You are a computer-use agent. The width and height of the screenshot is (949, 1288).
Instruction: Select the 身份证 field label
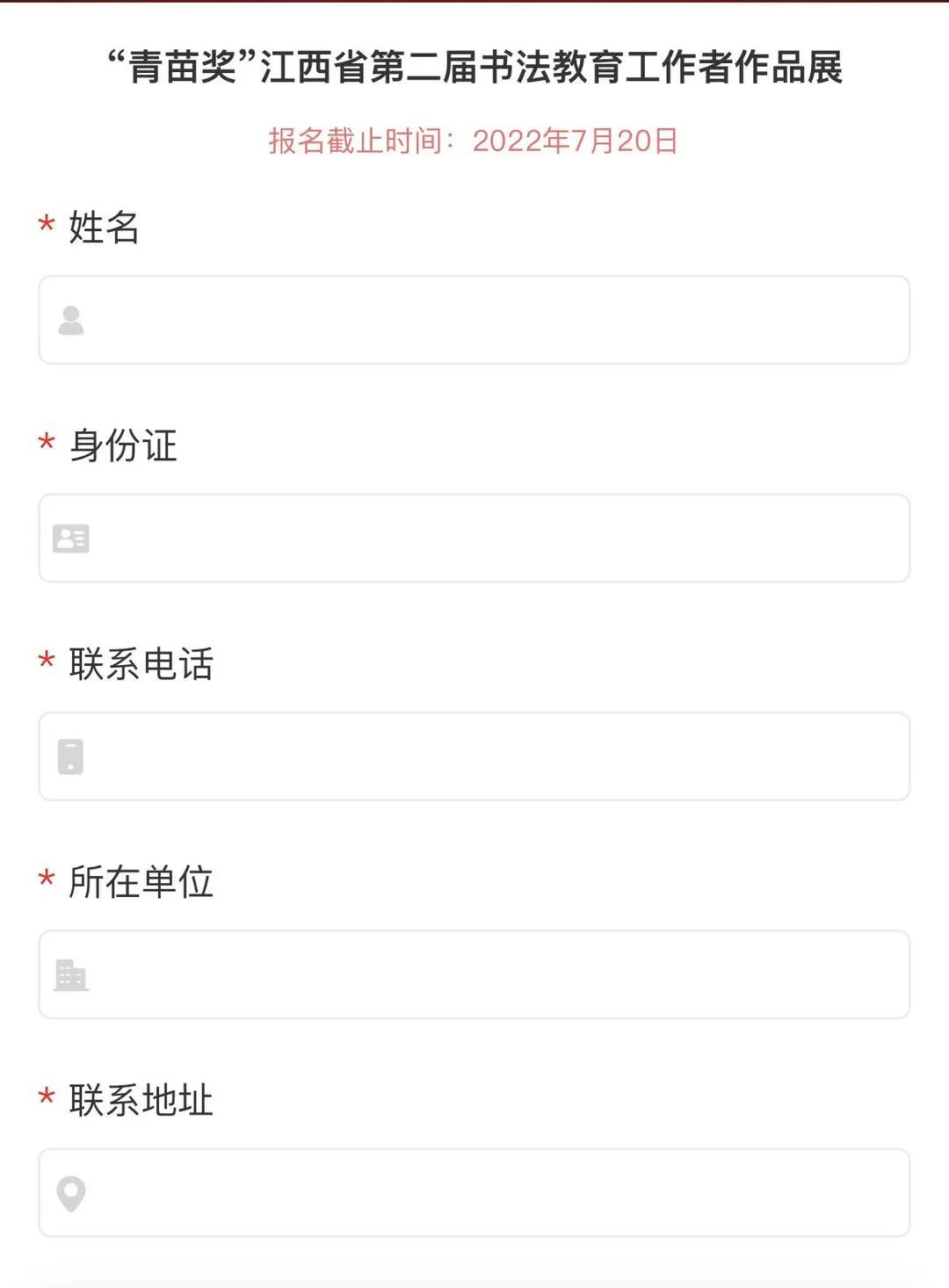[123, 445]
